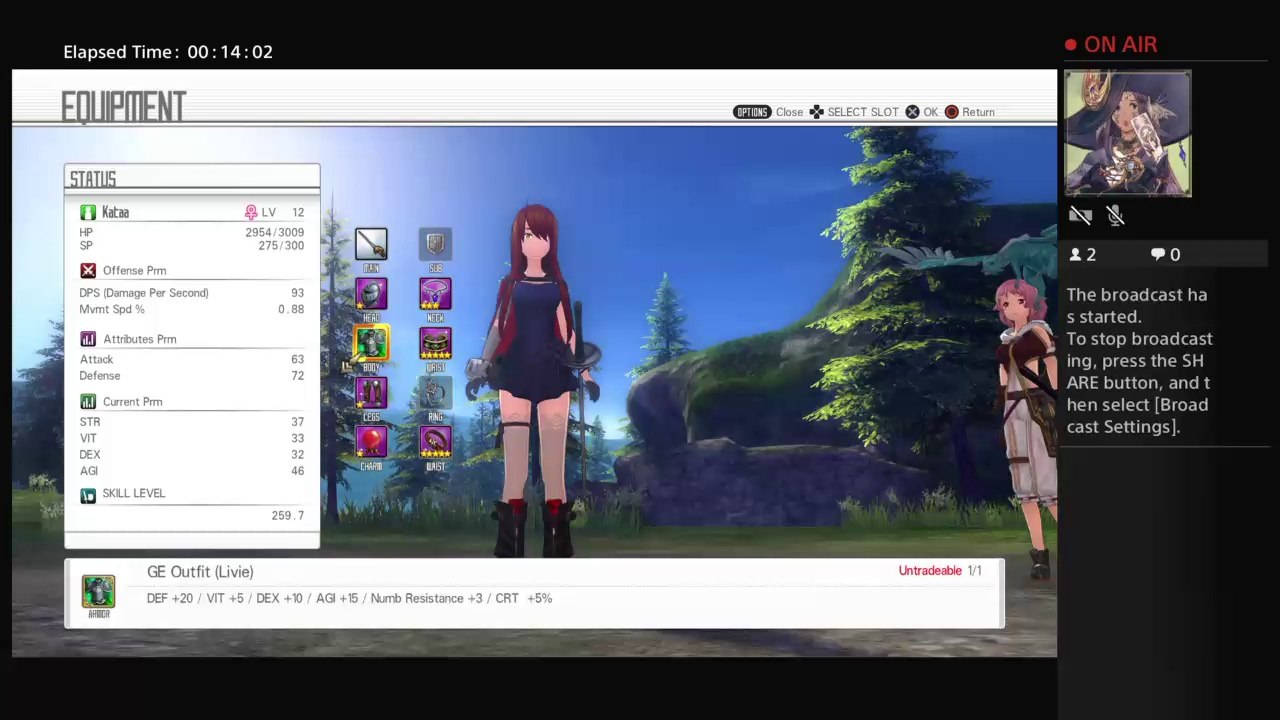This screenshot has width=1280, height=720.
Task: Select the NECK necklace slot
Action: pyautogui.click(x=435, y=294)
